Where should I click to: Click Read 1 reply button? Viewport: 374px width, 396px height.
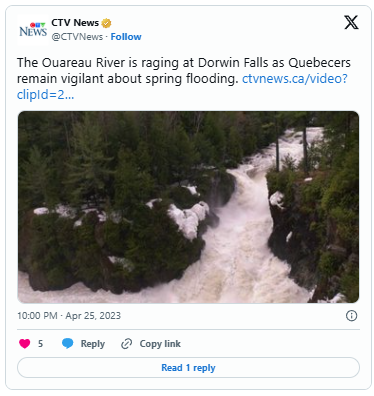188,368
